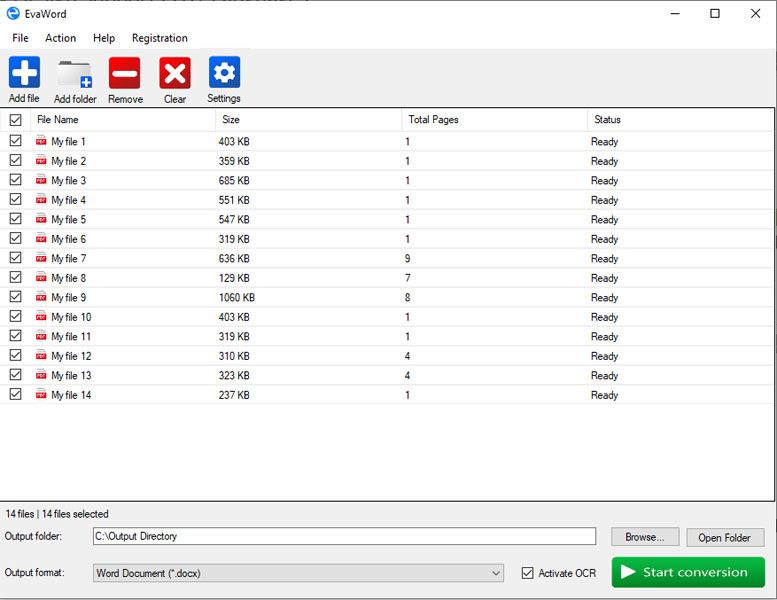Disable the Activate OCR checkbox

click(528, 573)
